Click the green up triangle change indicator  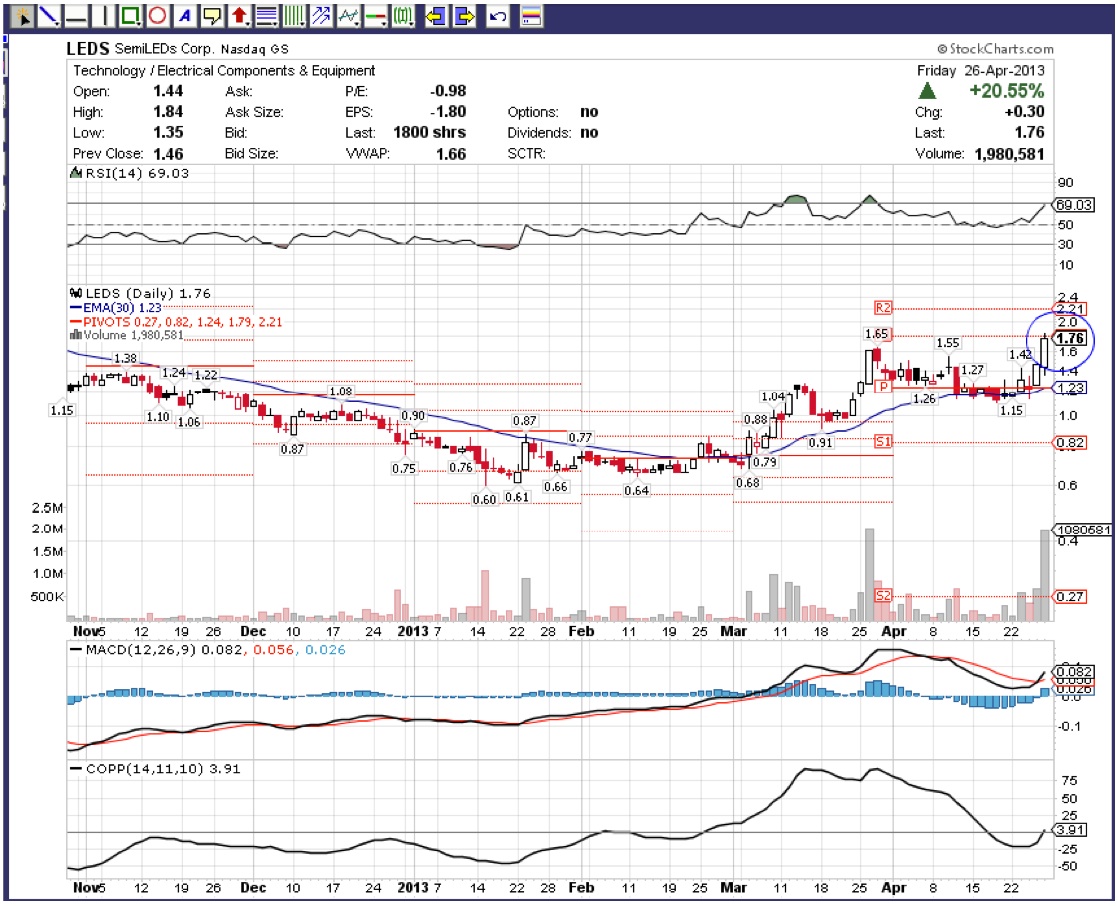927,91
